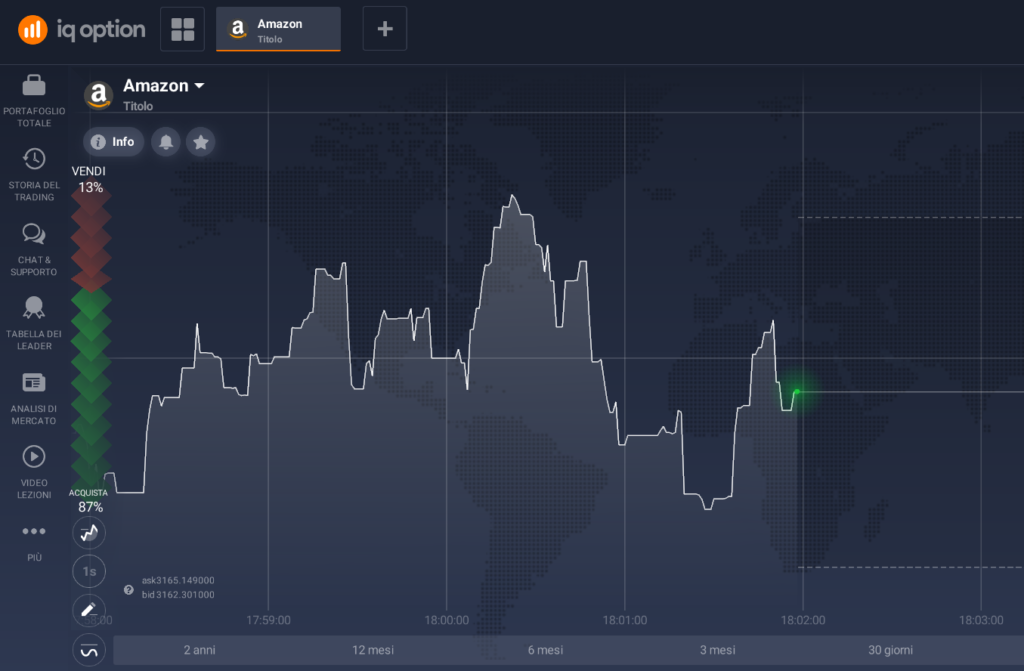Click the trader sentiment bar
The image size is (1024, 671).
[x=91, y=340]
